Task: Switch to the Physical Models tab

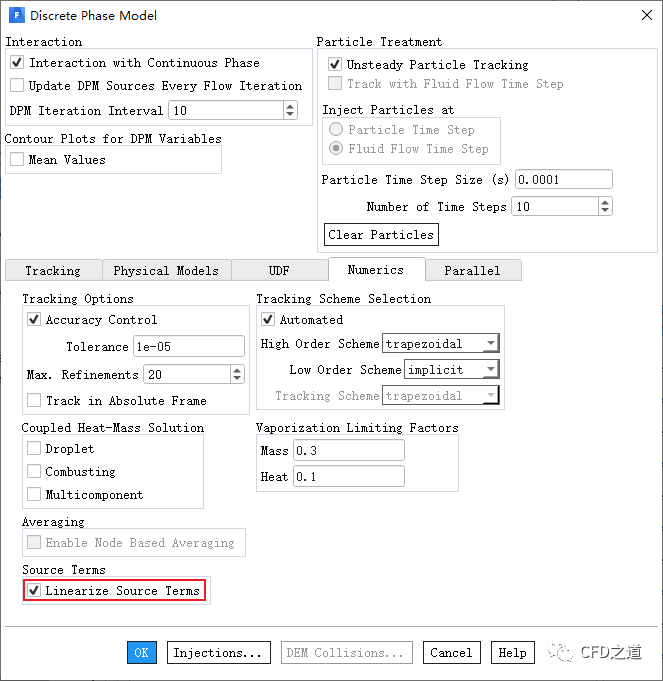Action: pyautogui.click(x=166, y=271)
